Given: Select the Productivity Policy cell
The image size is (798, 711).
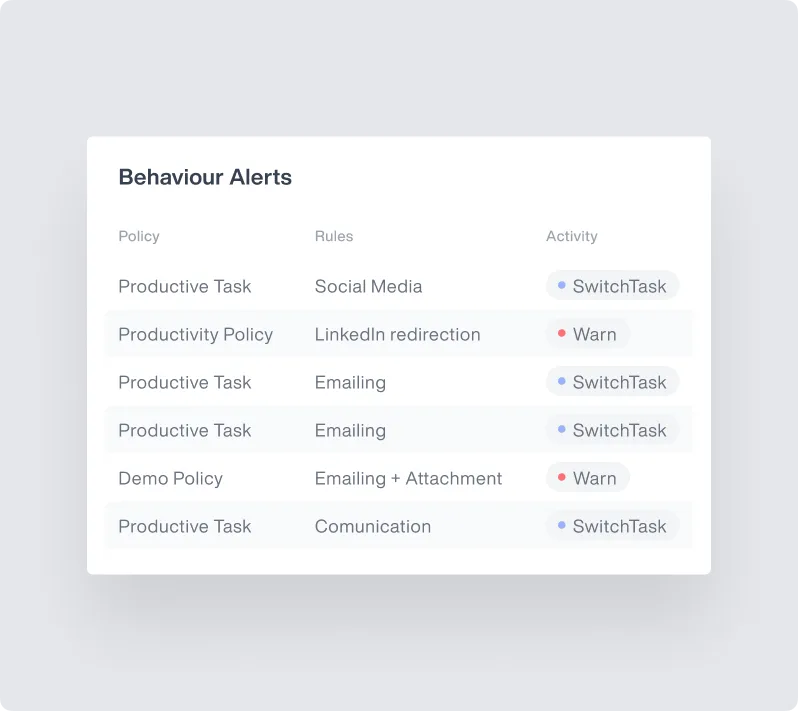Looking at the screenshot, I should (x=195, y=334).
